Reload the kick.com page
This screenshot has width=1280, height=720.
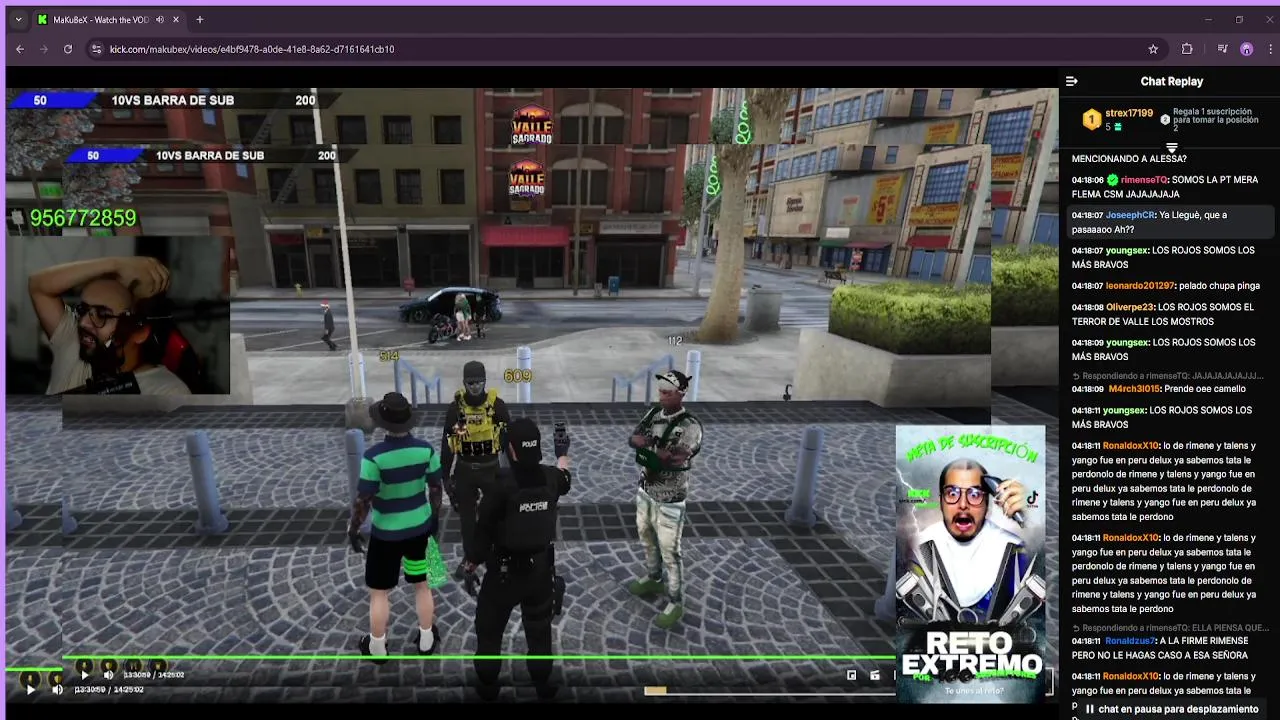[68, 49]
